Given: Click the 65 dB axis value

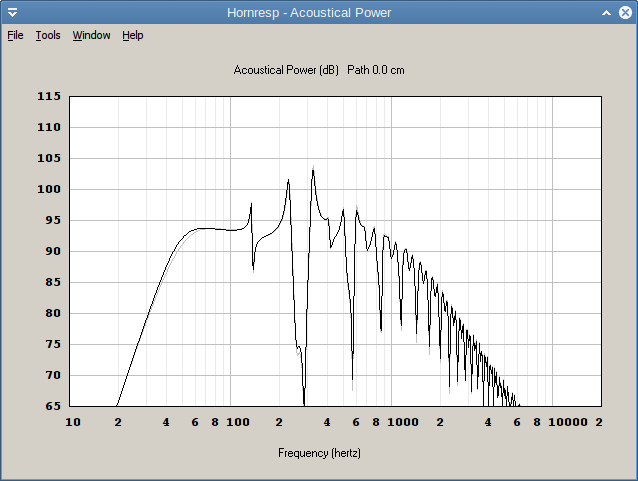Looking at the screenshot, I should [53, 406].
